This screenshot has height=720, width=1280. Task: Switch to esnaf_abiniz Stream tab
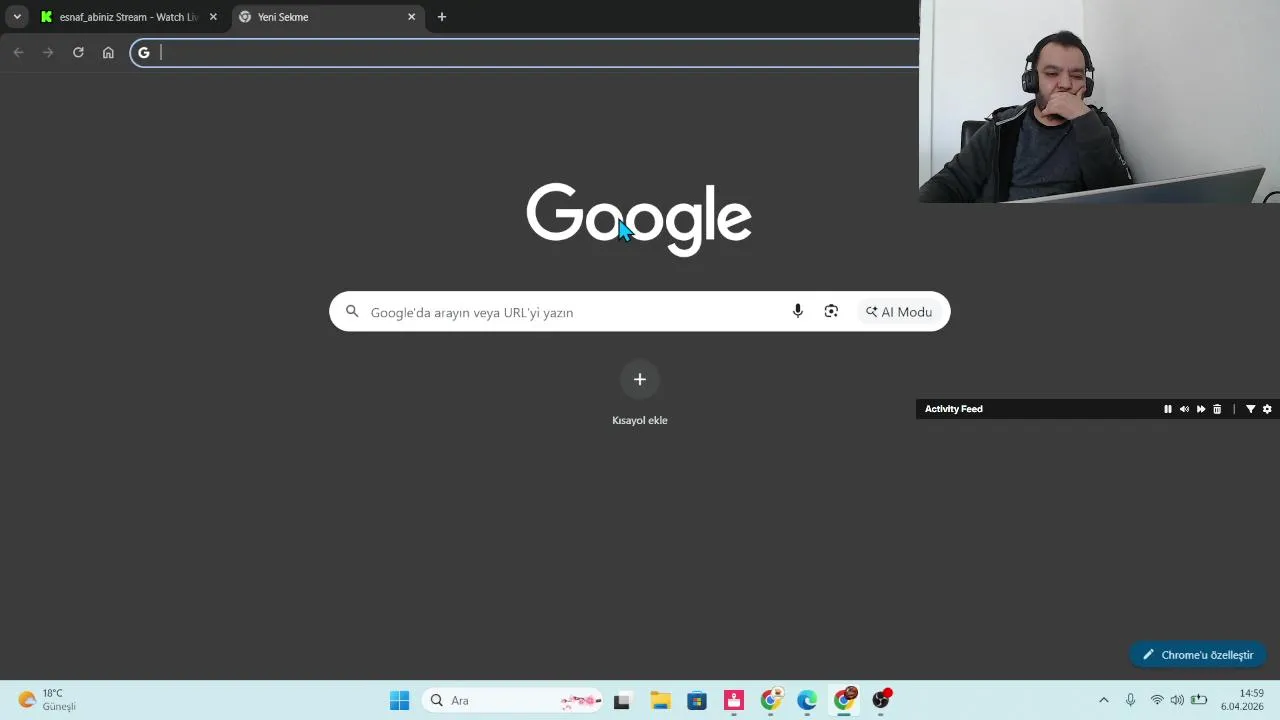coord(128,17)
